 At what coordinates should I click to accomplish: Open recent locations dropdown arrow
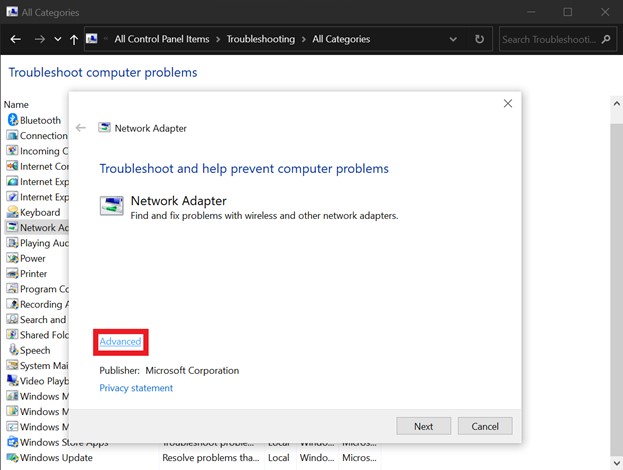[x=58, y=39]
